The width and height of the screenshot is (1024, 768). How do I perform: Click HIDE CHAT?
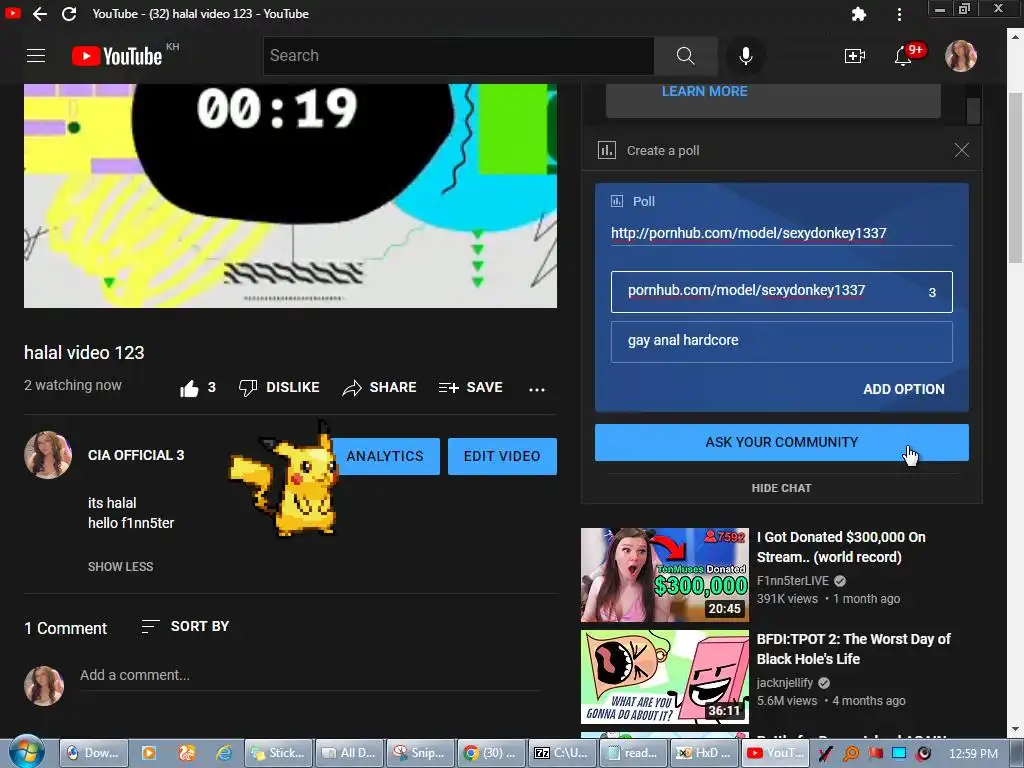[x=781, y=488]
